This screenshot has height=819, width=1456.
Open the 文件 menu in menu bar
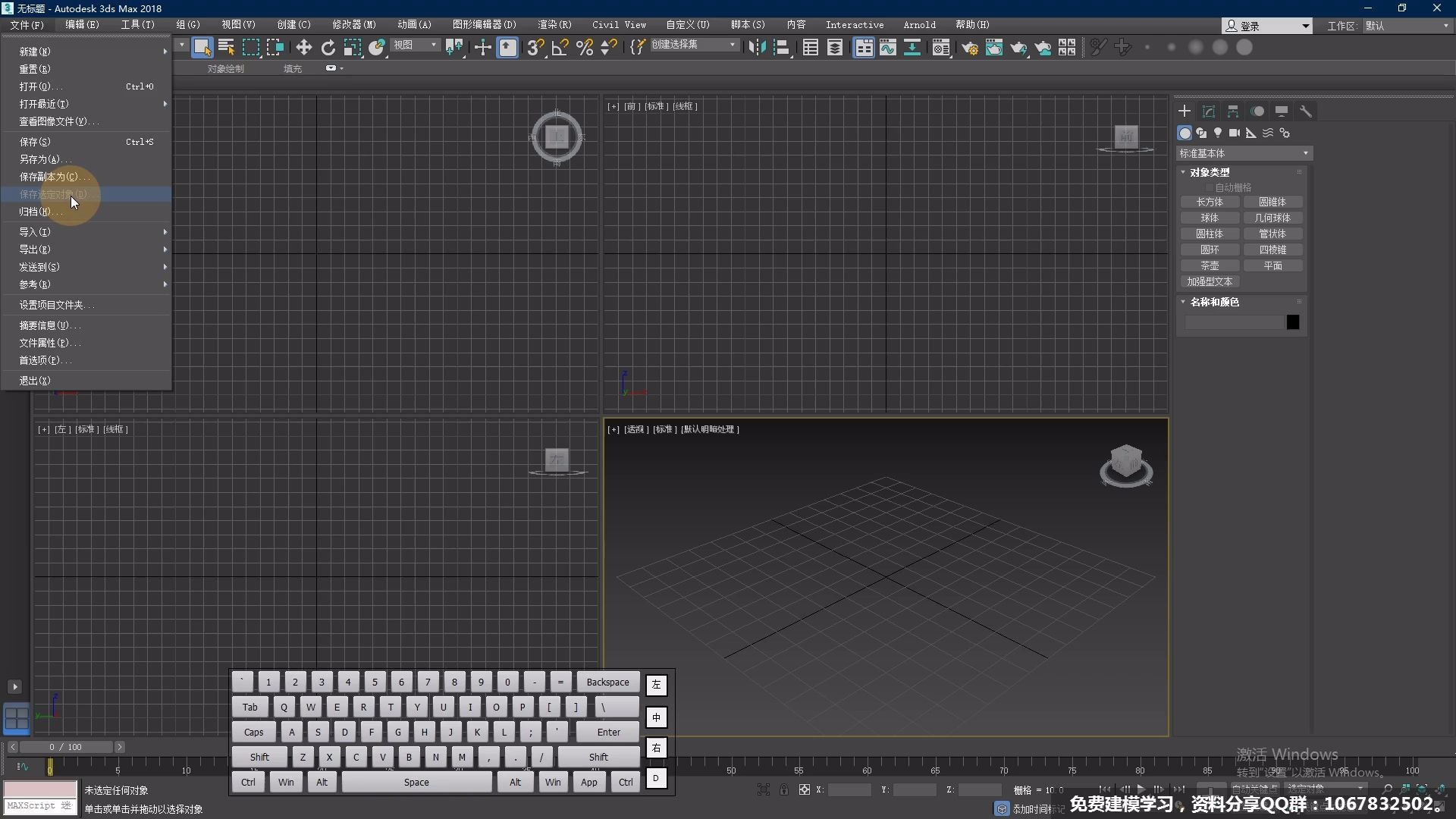coord(26,24)
